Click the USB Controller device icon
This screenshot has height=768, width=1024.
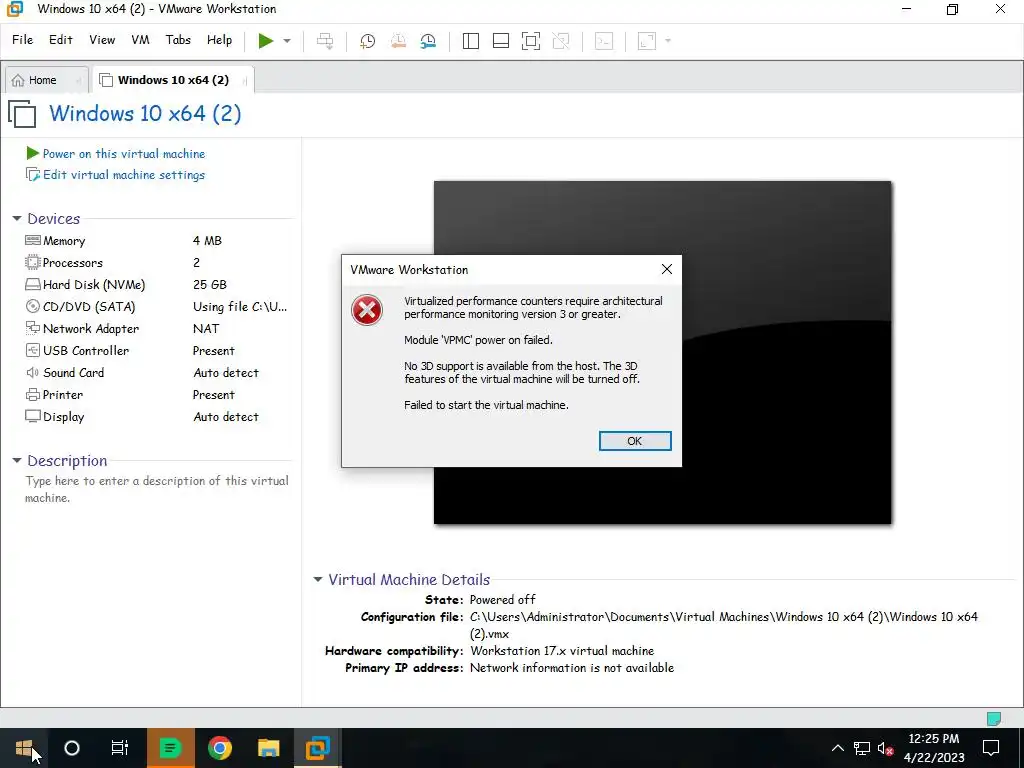[33, 351]
